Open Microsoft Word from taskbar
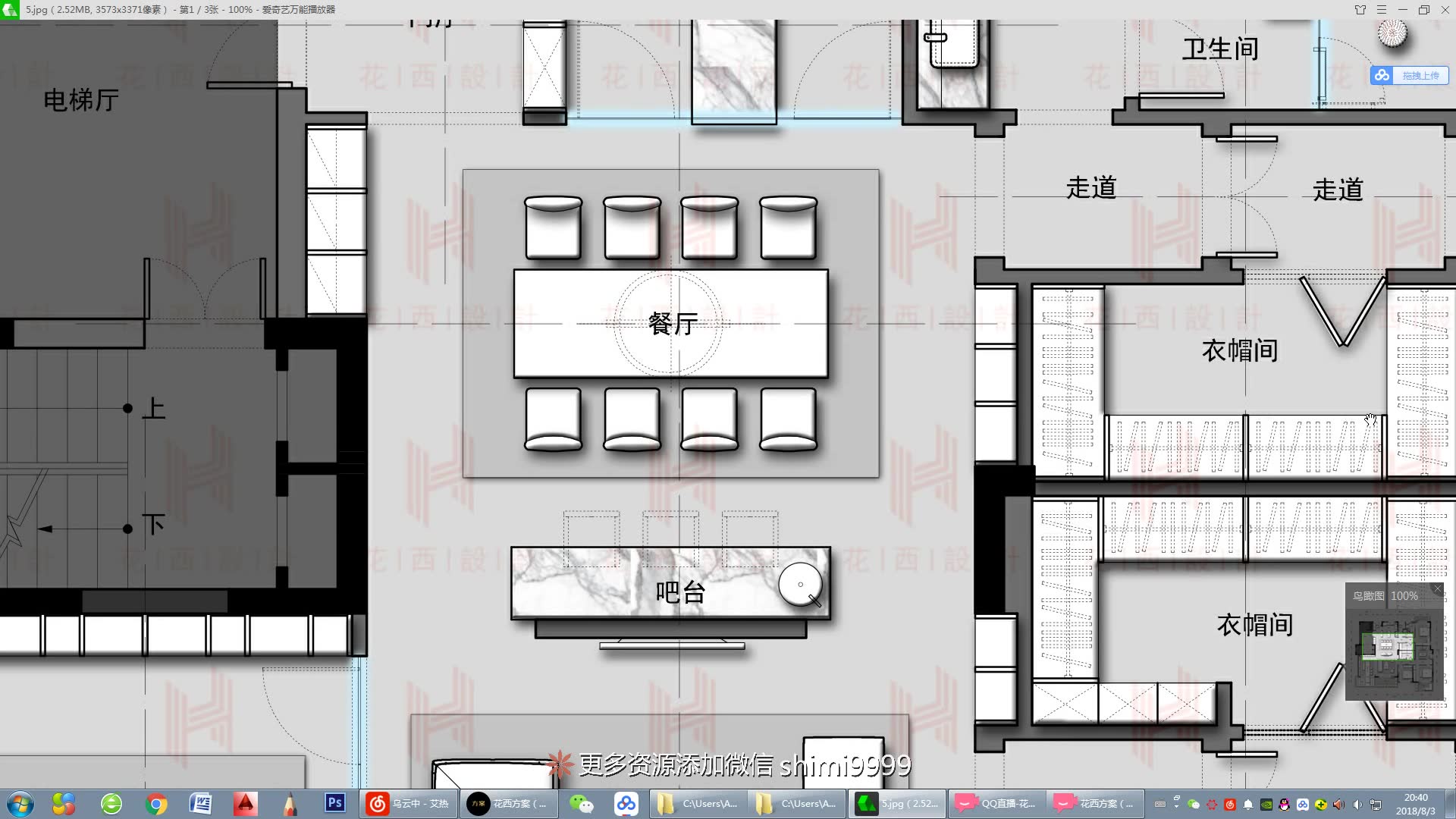Screen dimensions: 1456x819 [200, 804]
